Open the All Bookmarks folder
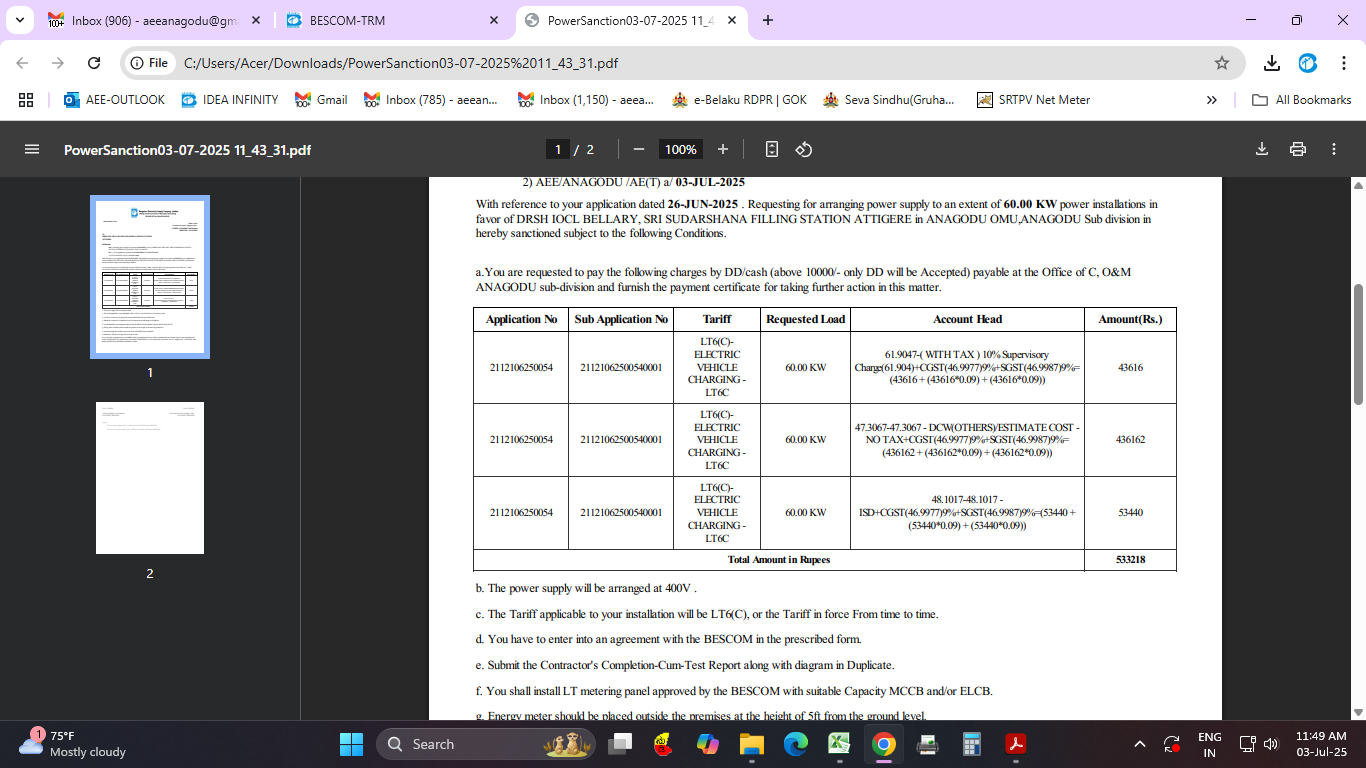Viewport: 1366px width, 768px height. (1302, 100)
